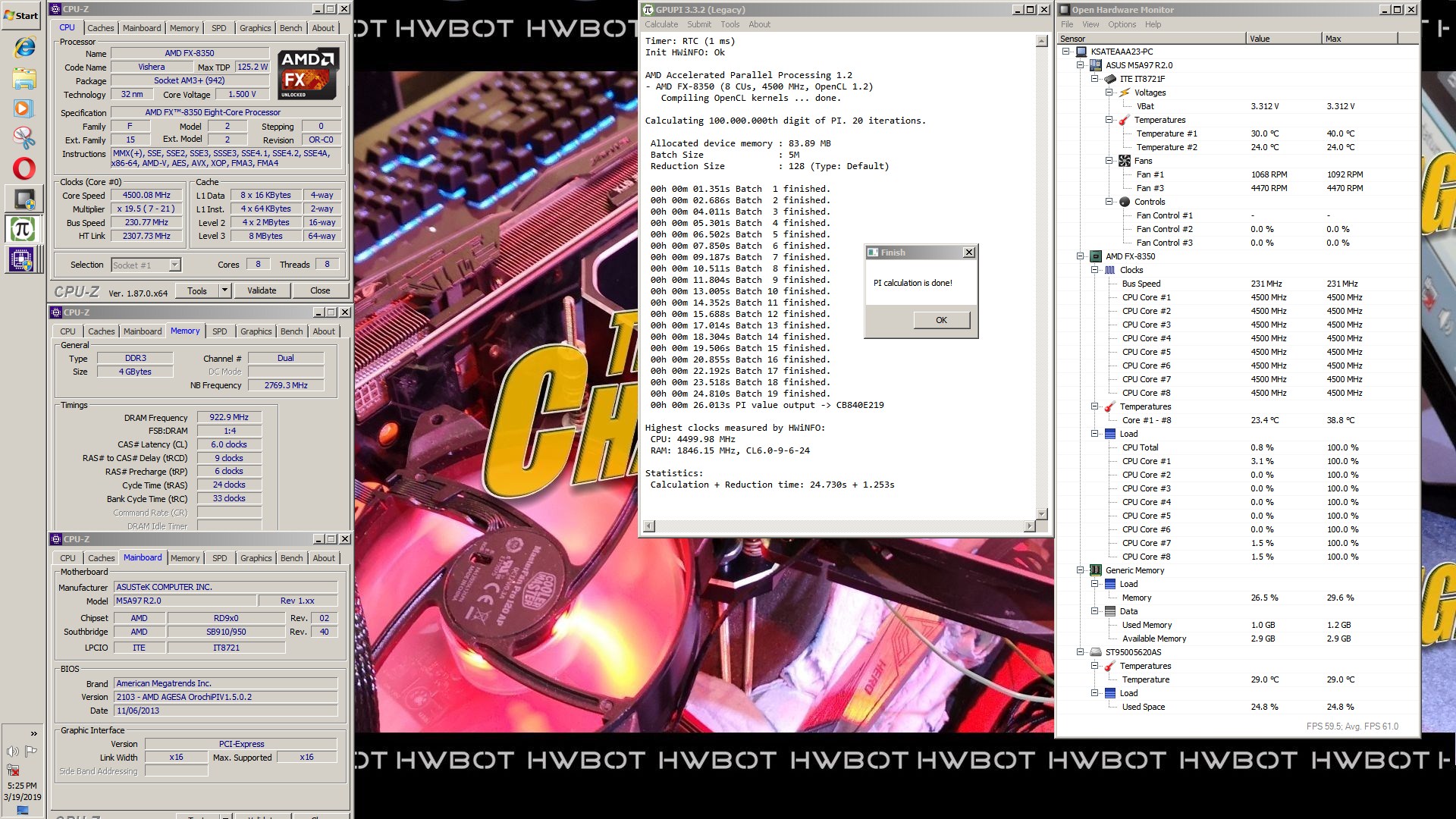Click the Validate button in CPU-Z
The image size is (1456, 819).
[262, 290]
